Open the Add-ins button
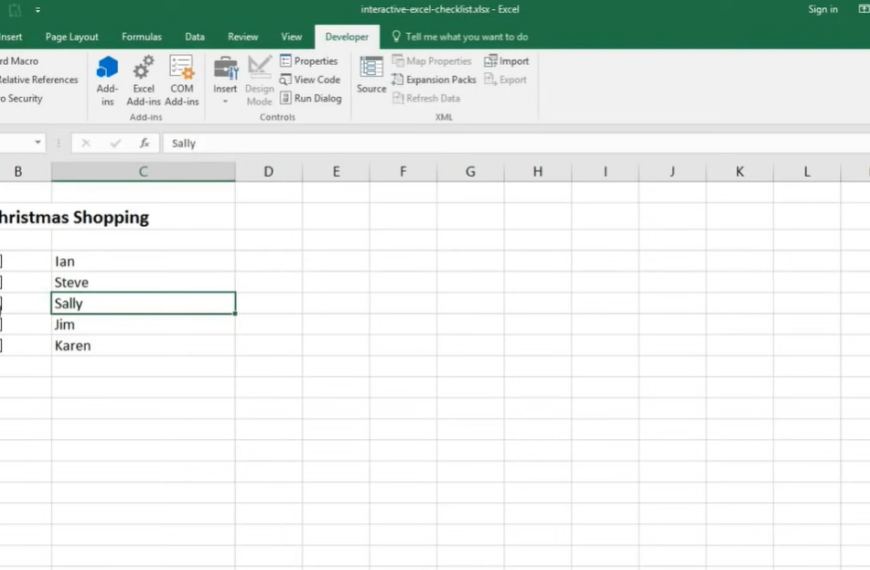The image size is (870, 570). tap(107, 81)
